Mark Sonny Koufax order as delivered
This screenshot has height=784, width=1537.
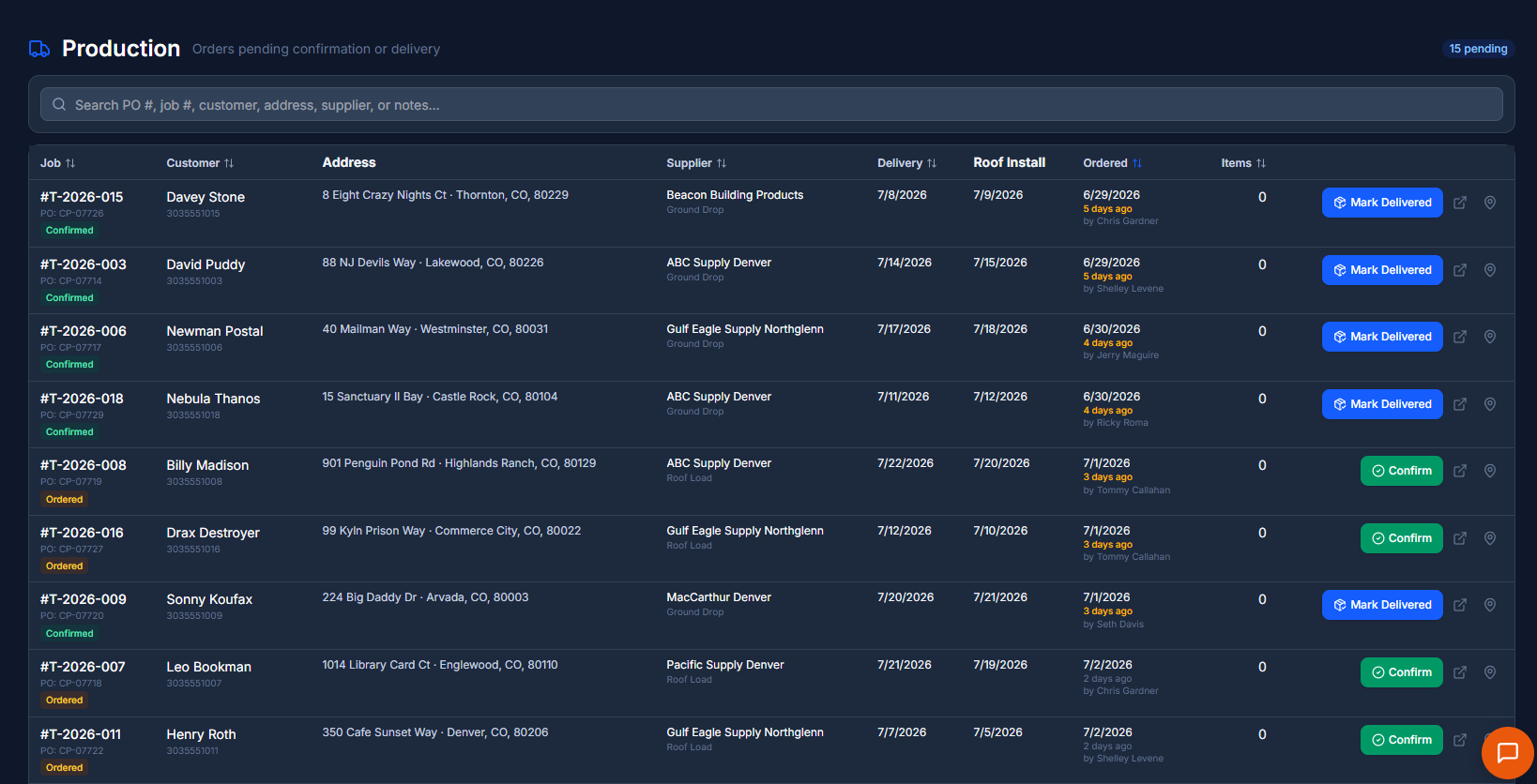coord(1382,605)
